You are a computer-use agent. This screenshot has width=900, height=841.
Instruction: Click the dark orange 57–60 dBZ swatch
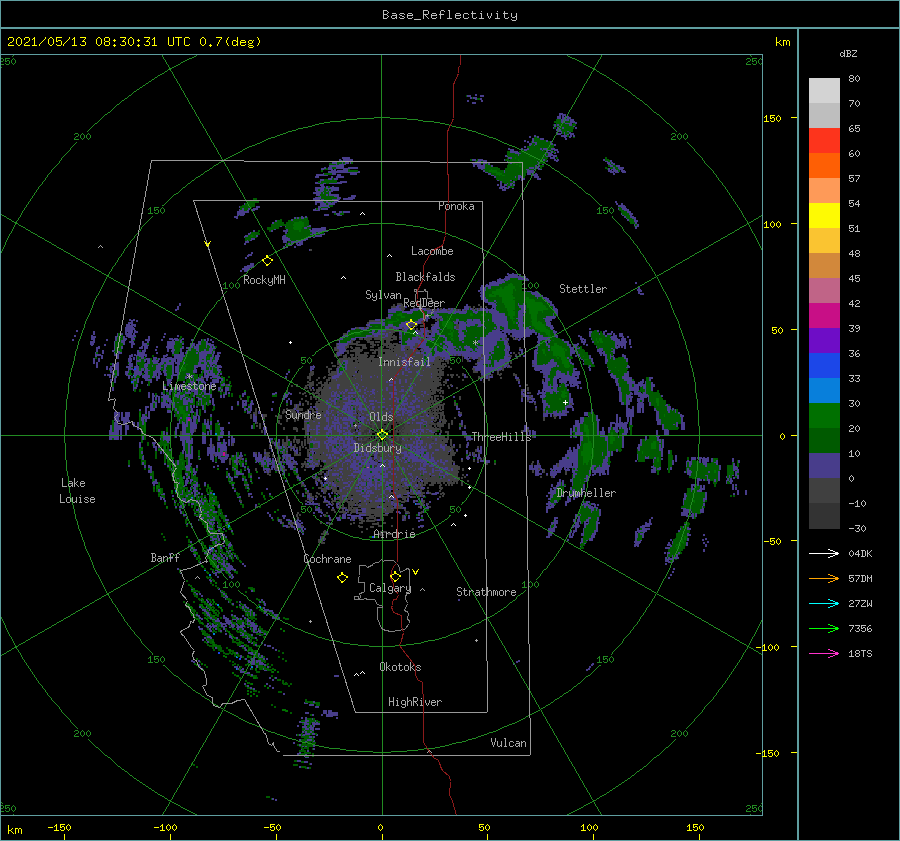click(824, 166)
